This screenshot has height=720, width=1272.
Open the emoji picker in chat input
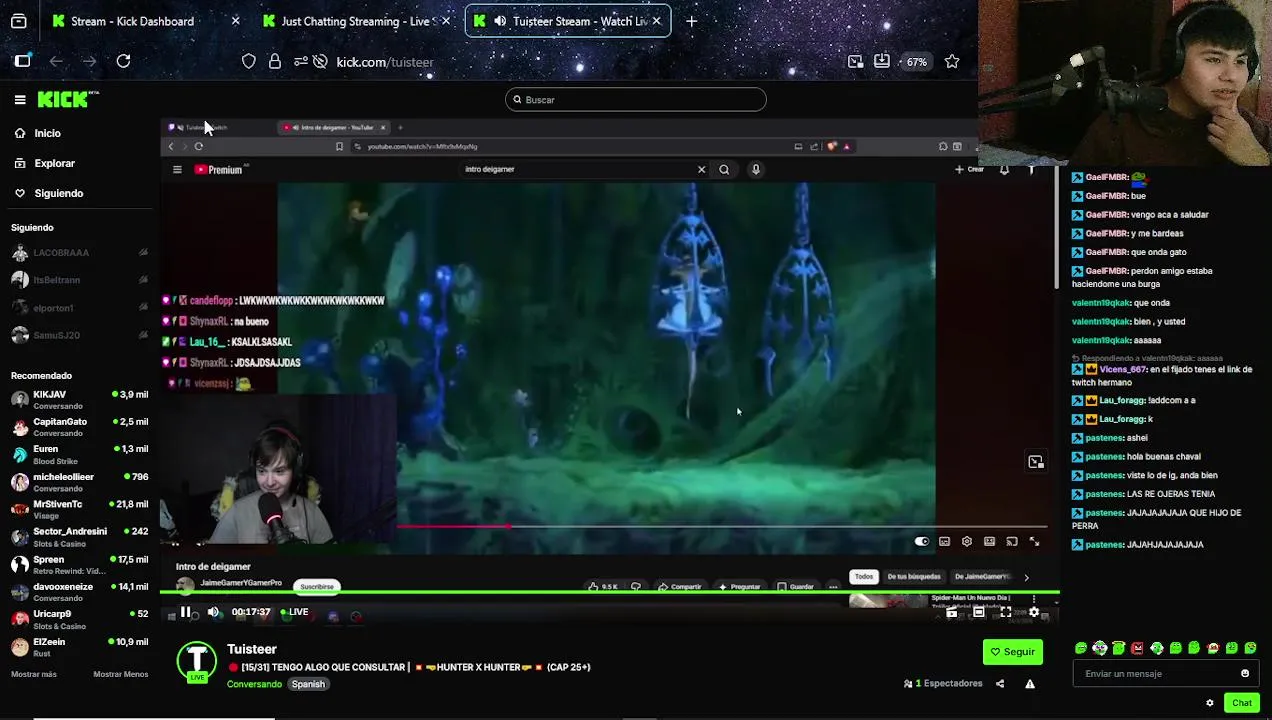point(1245,674)
